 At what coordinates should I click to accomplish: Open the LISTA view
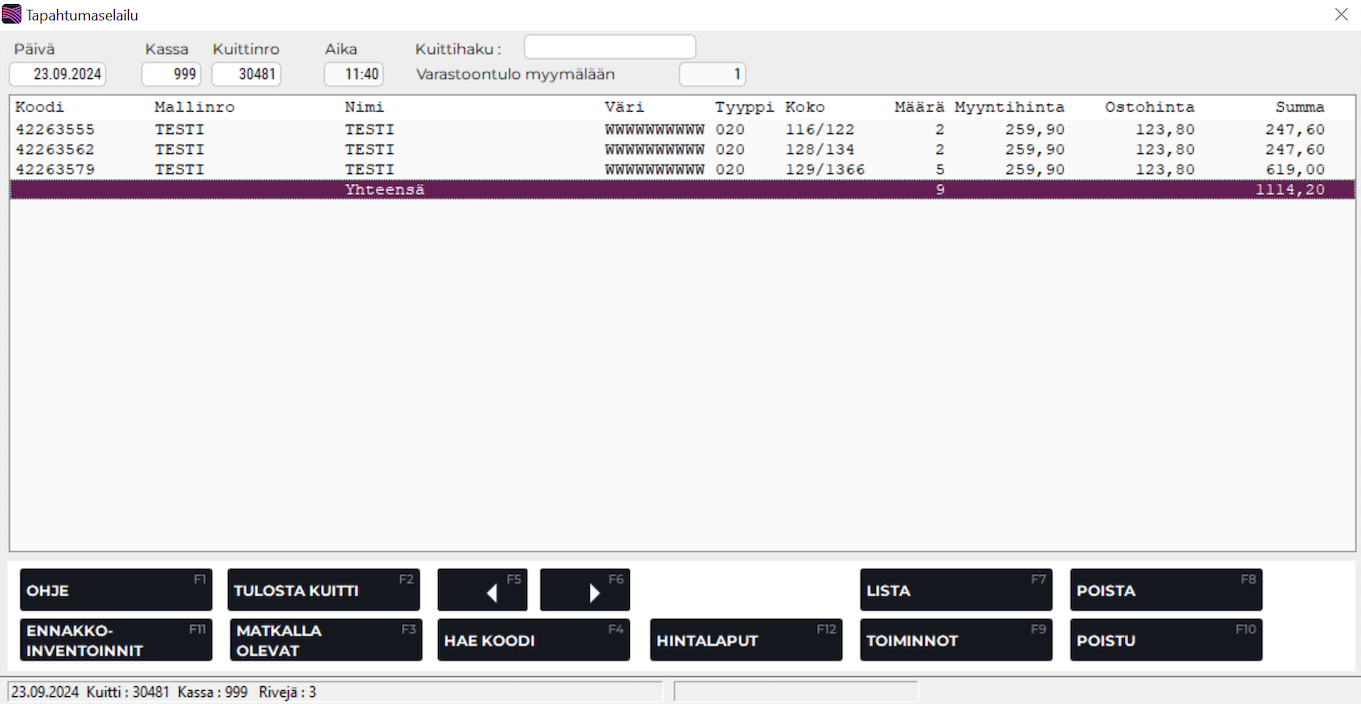[956, 590]
